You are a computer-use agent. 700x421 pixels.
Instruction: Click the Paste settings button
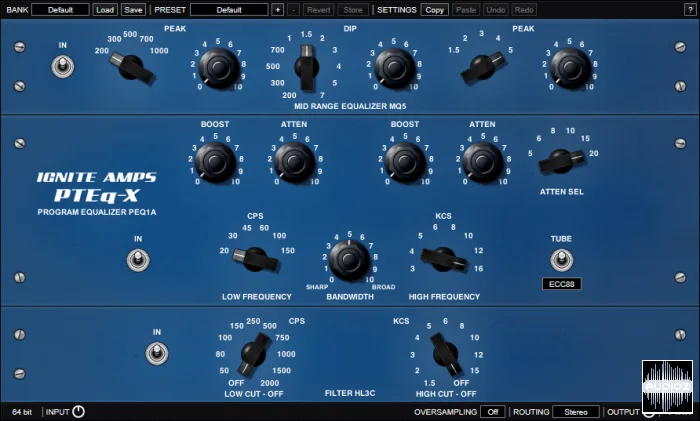(x=466, y=10)
